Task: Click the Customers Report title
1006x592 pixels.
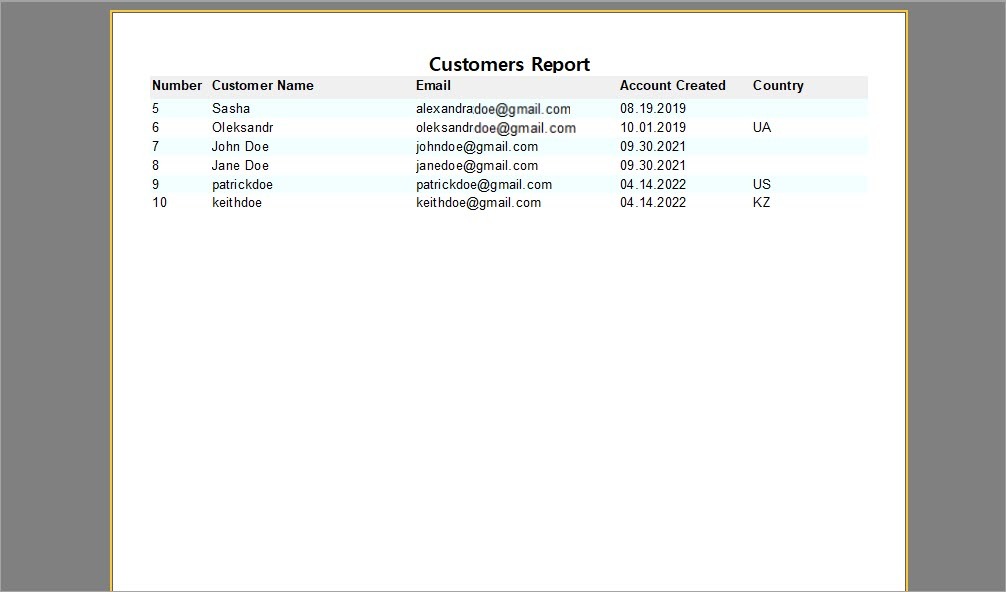Action: [x=509, y=64]
